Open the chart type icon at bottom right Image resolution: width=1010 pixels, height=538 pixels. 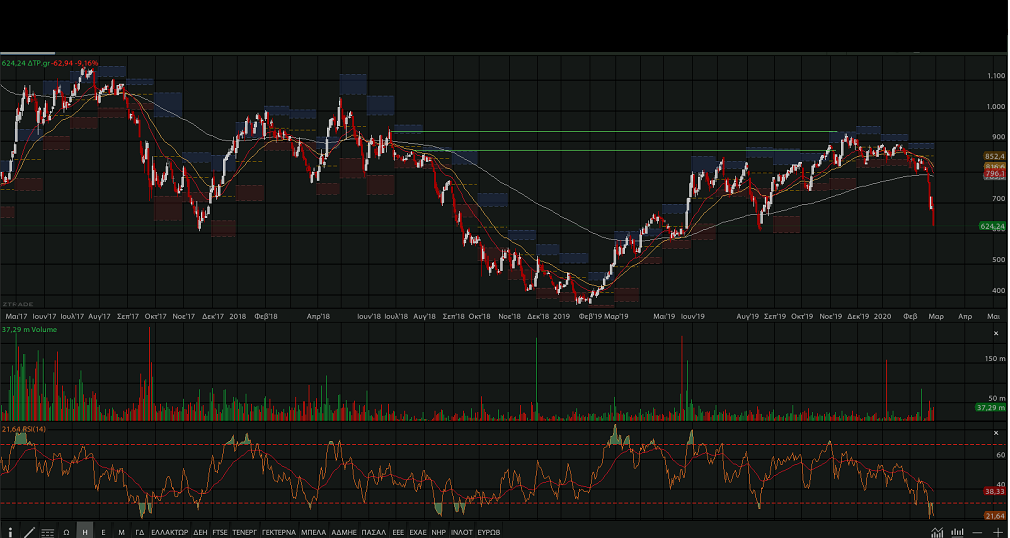click(x=937, y=532)
